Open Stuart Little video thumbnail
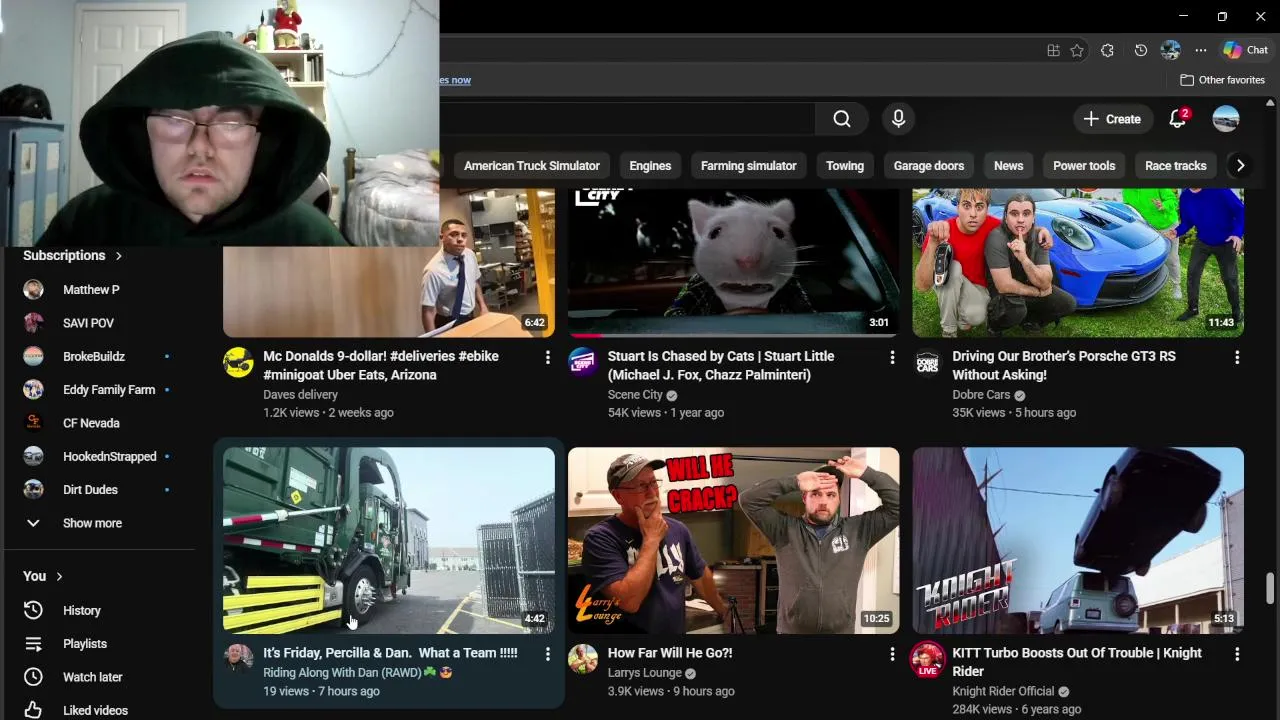The image size is (1280, 720). tap(733, 263)
